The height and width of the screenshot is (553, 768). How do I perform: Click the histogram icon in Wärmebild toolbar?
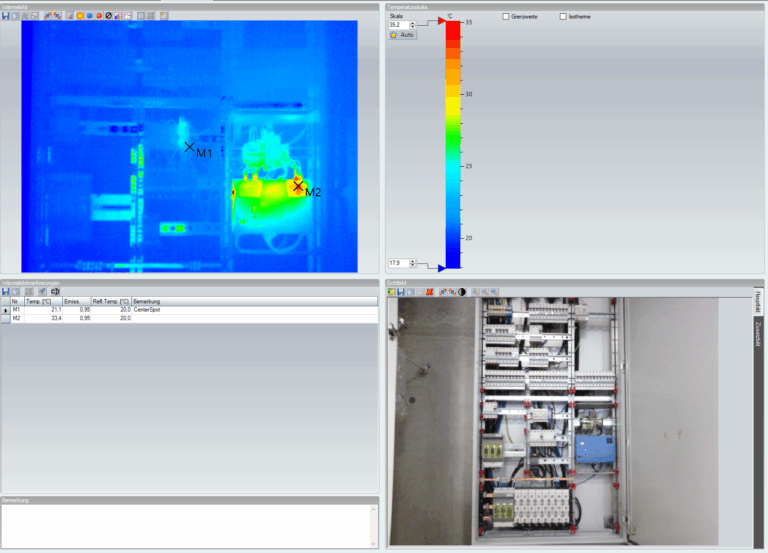pyautogui.click(x=118, y=16)
